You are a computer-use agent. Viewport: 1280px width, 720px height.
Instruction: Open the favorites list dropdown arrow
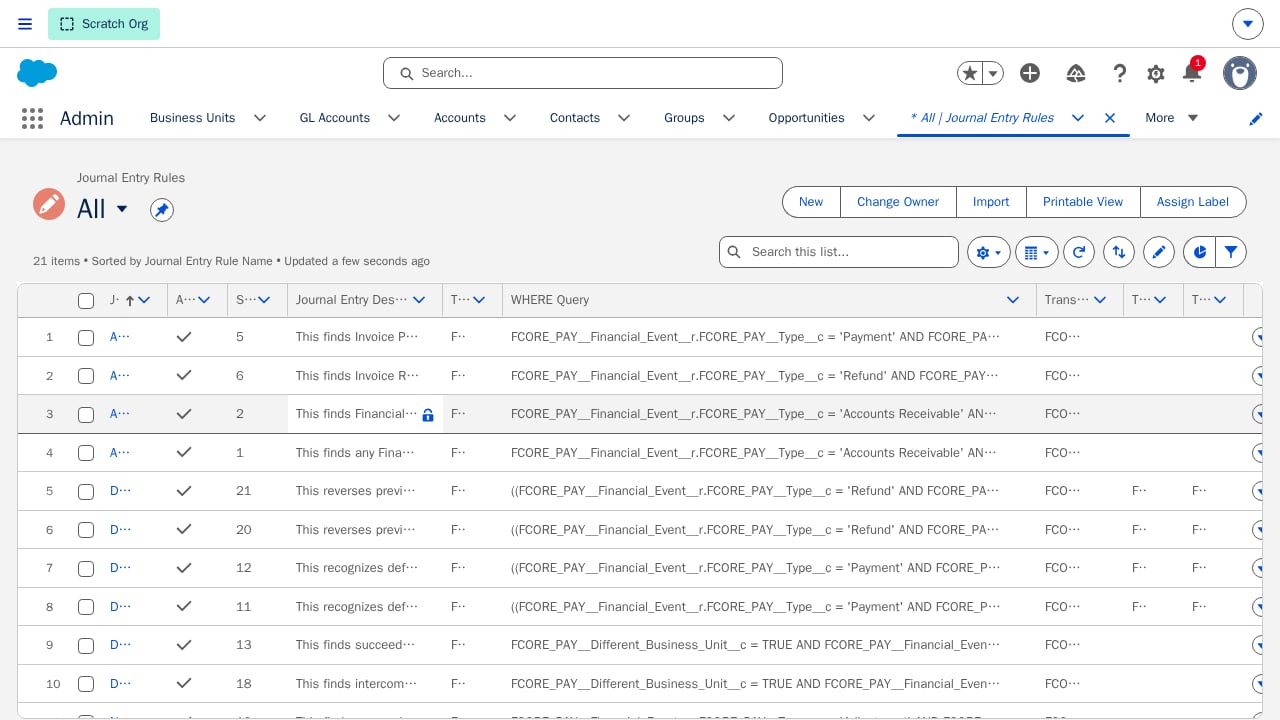993,73
